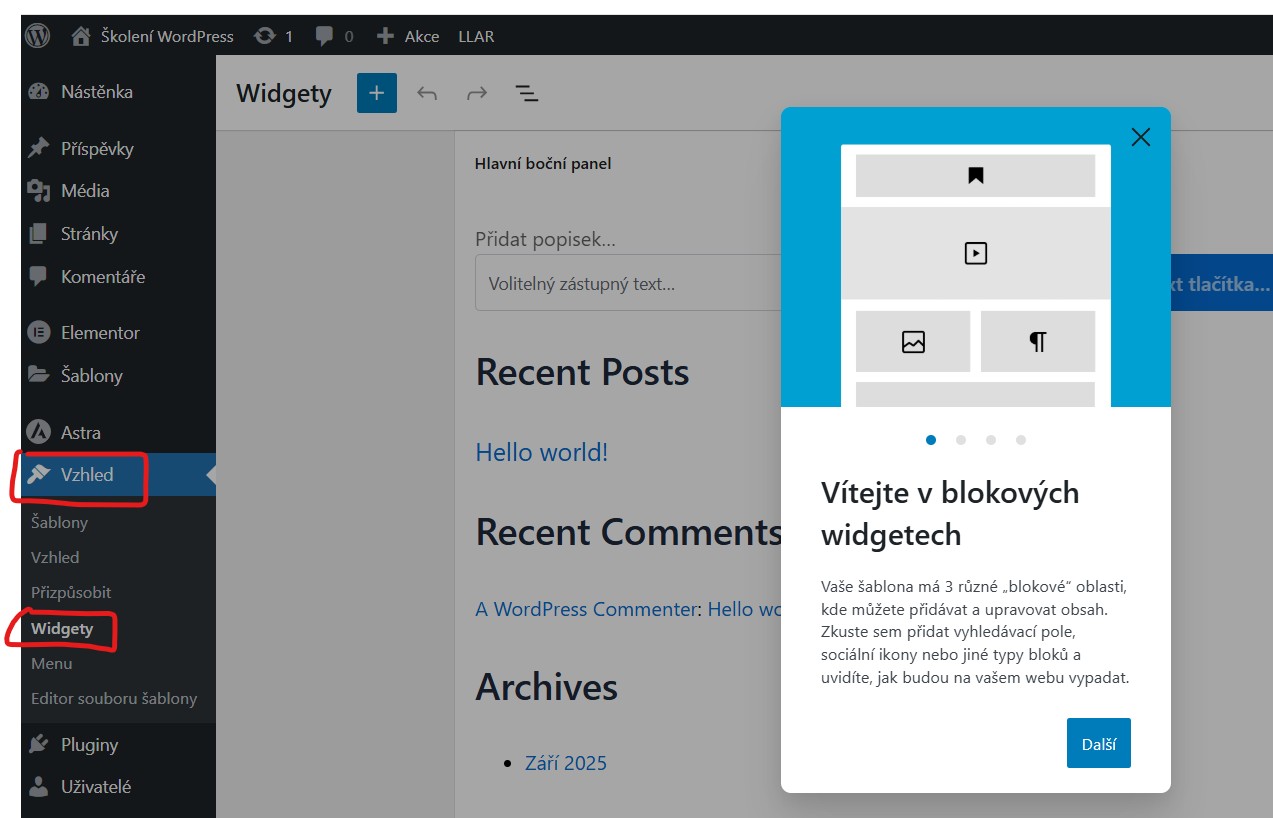1273x818 pixels.
Task: Open comments via the speech bubble icon
Action: [x=322, y=35]
